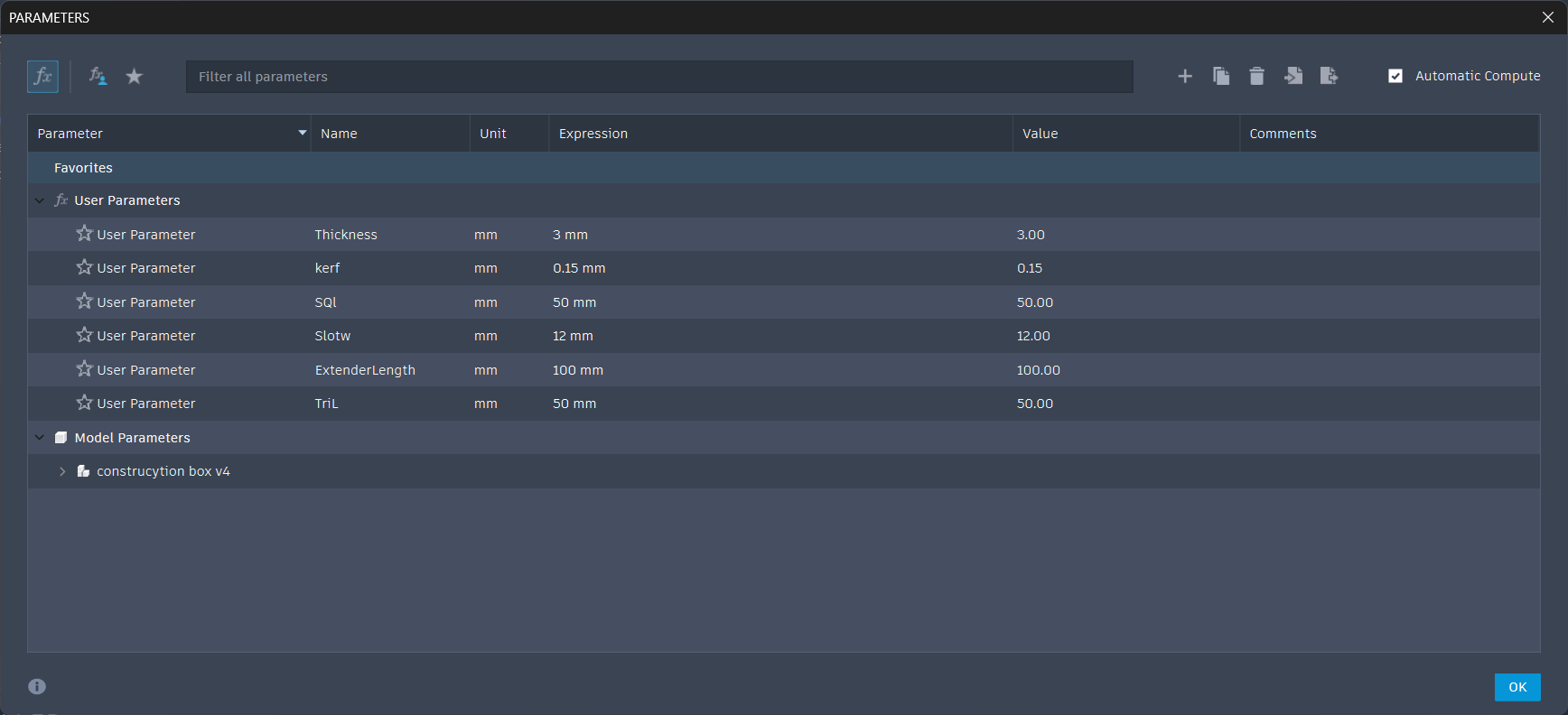Sort by the Name column header
The width and height of the screenshot is (1568, 715).
tap(390, 134)
